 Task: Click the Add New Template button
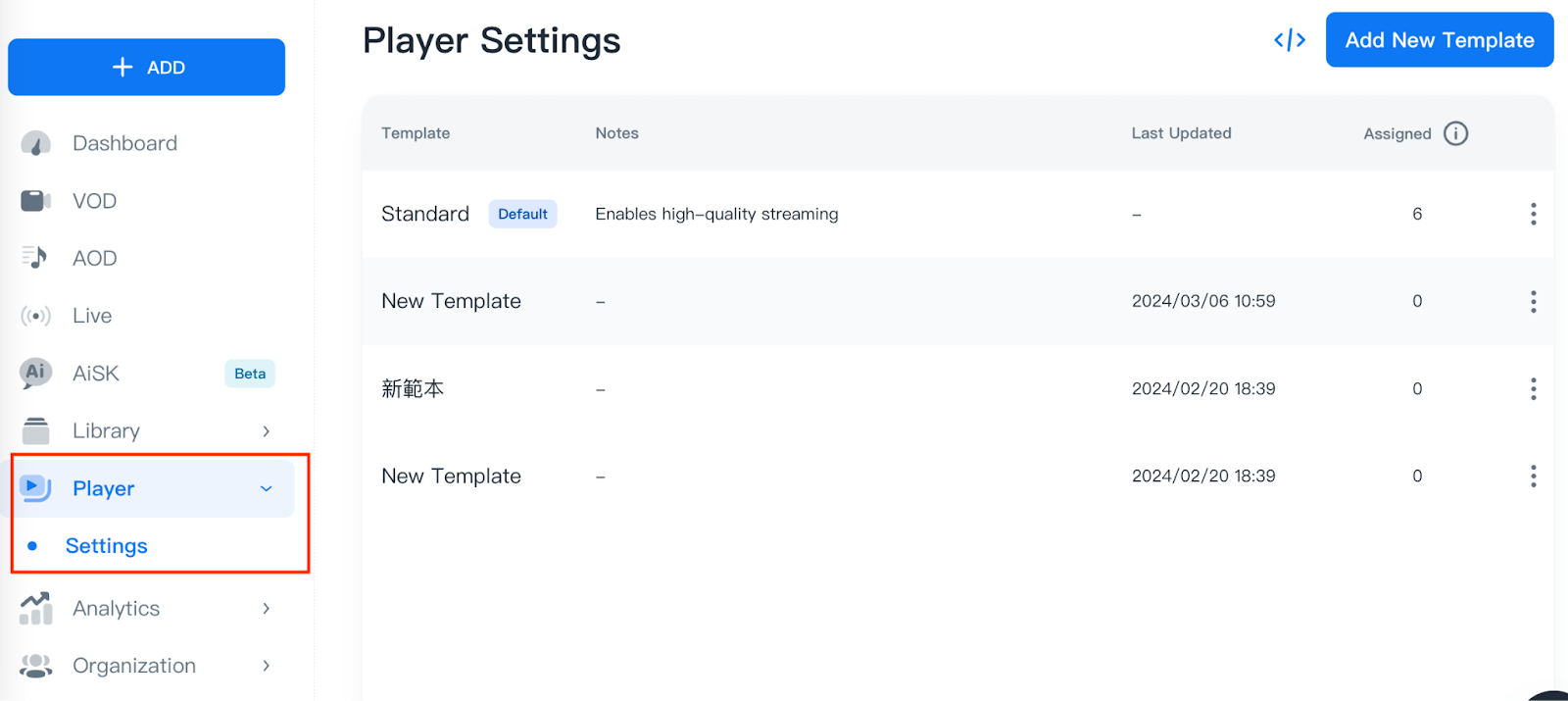[1439, 40]
